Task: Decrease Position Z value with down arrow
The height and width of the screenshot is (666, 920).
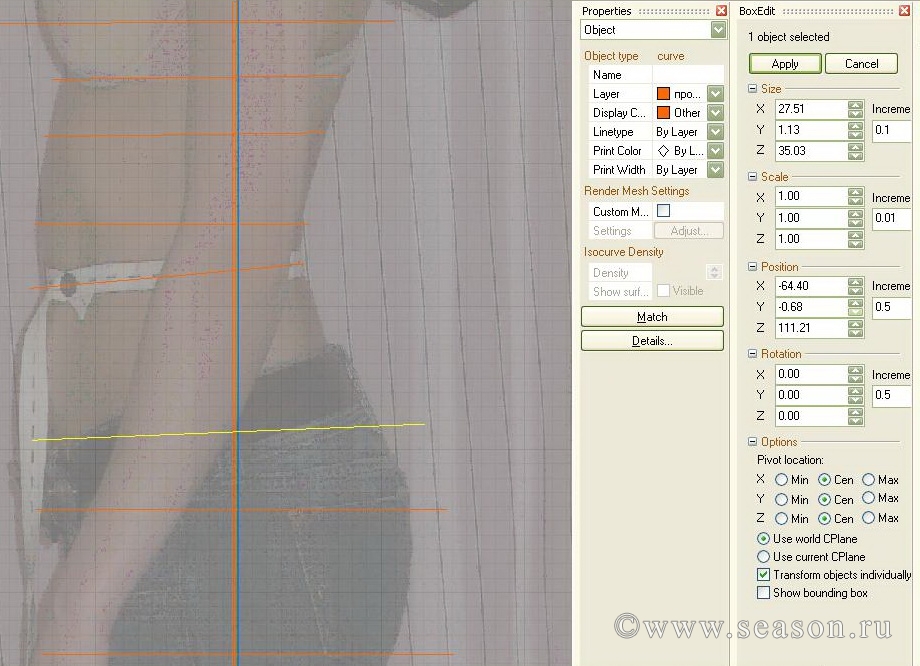Action: click(855, 333)
